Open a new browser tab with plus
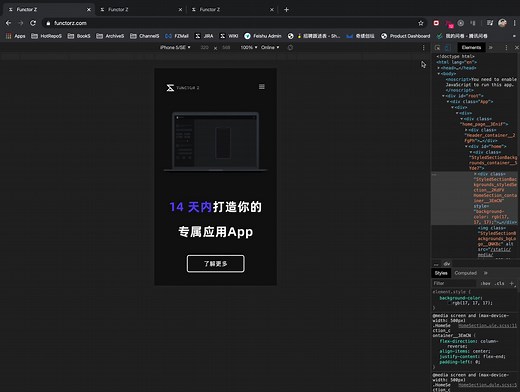The image size is (520, 392). point(286,10)
